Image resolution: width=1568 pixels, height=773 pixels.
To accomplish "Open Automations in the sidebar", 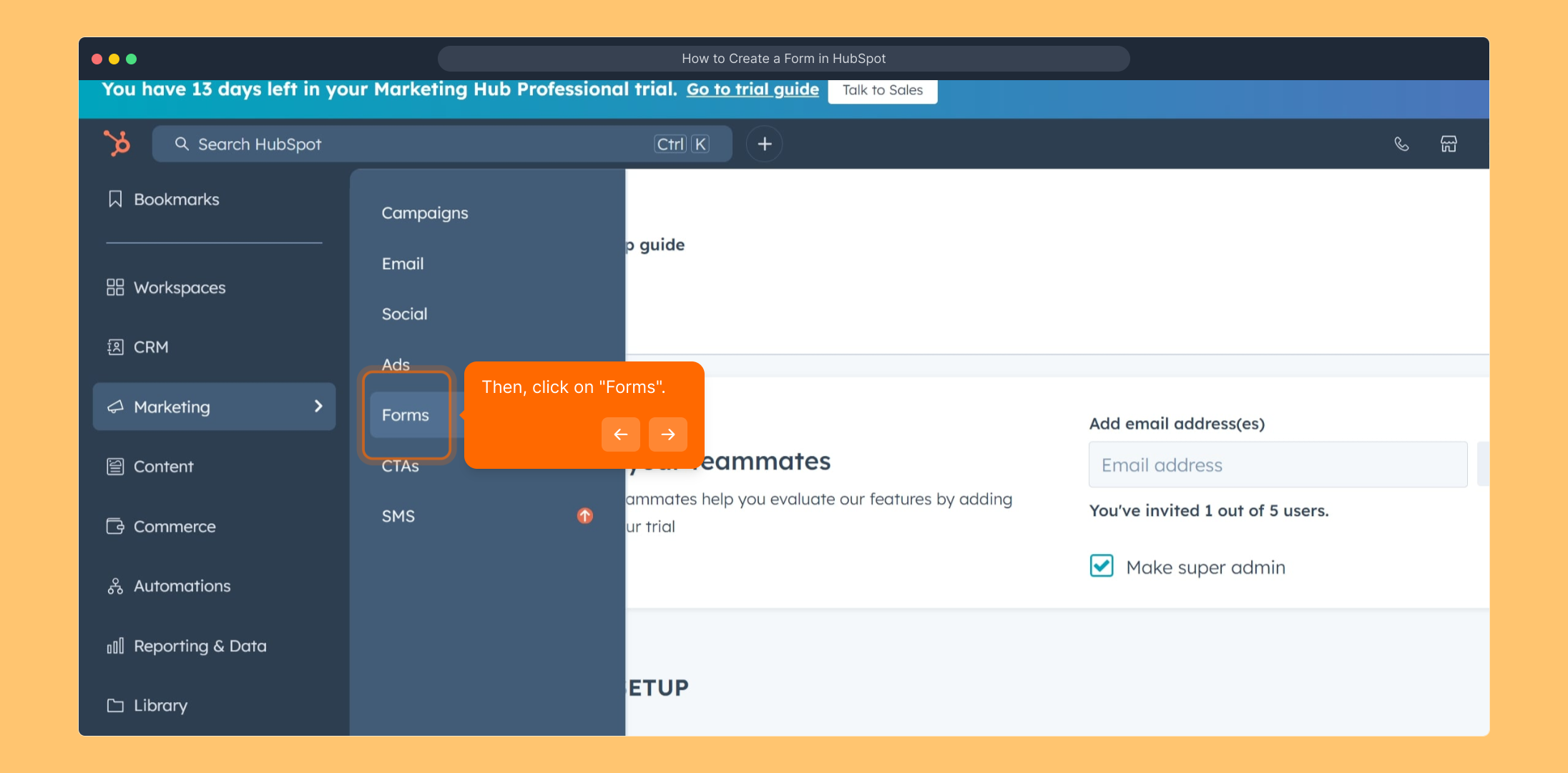I will click(182, 585).
